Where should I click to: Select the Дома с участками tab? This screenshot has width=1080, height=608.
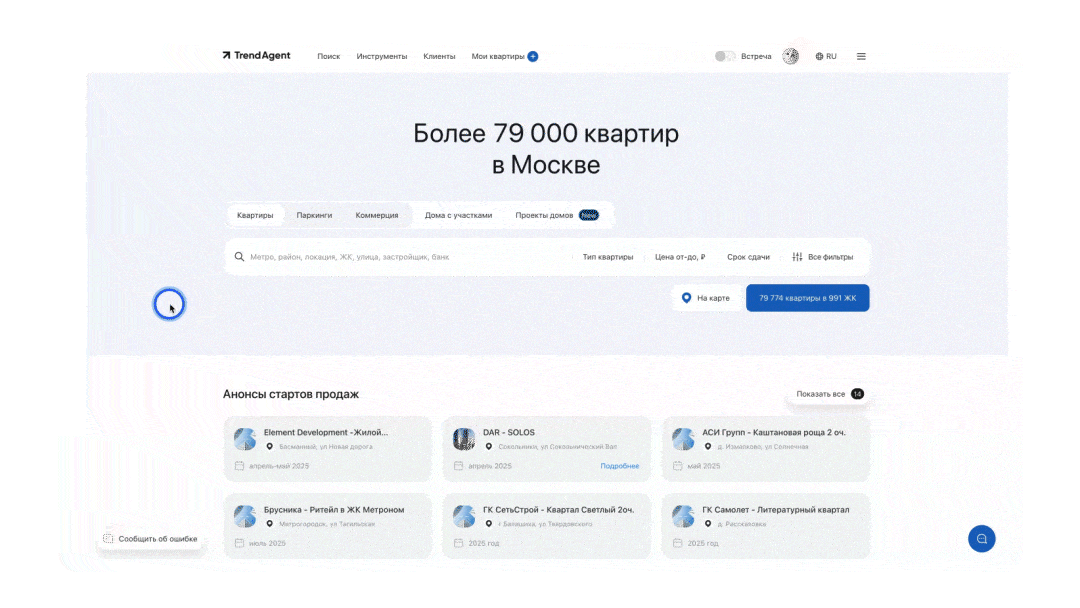(458, 216)
